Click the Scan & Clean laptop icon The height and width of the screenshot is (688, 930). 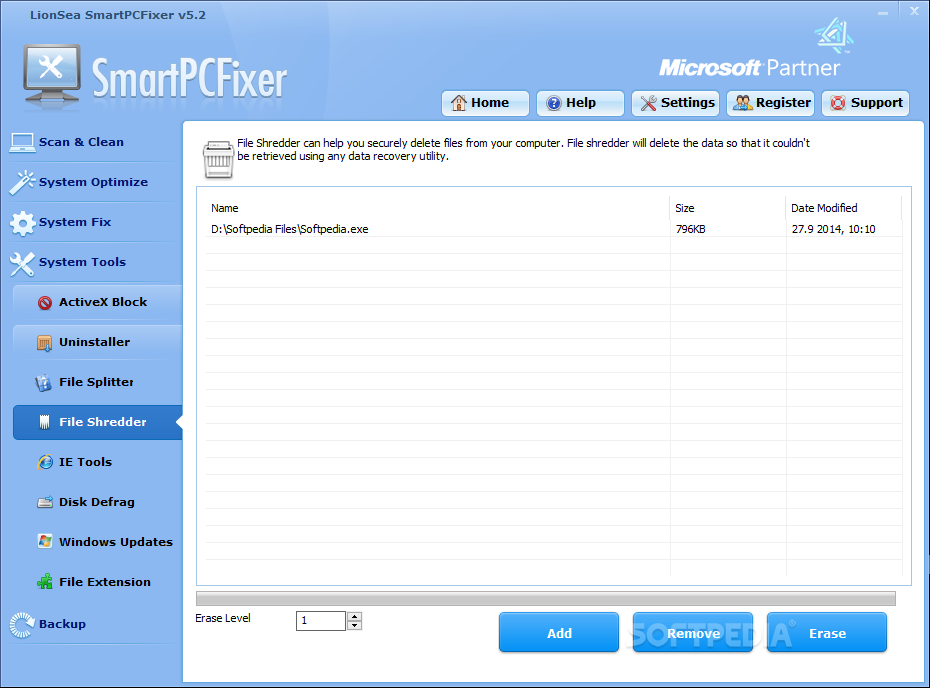click(x=23, y=142)
